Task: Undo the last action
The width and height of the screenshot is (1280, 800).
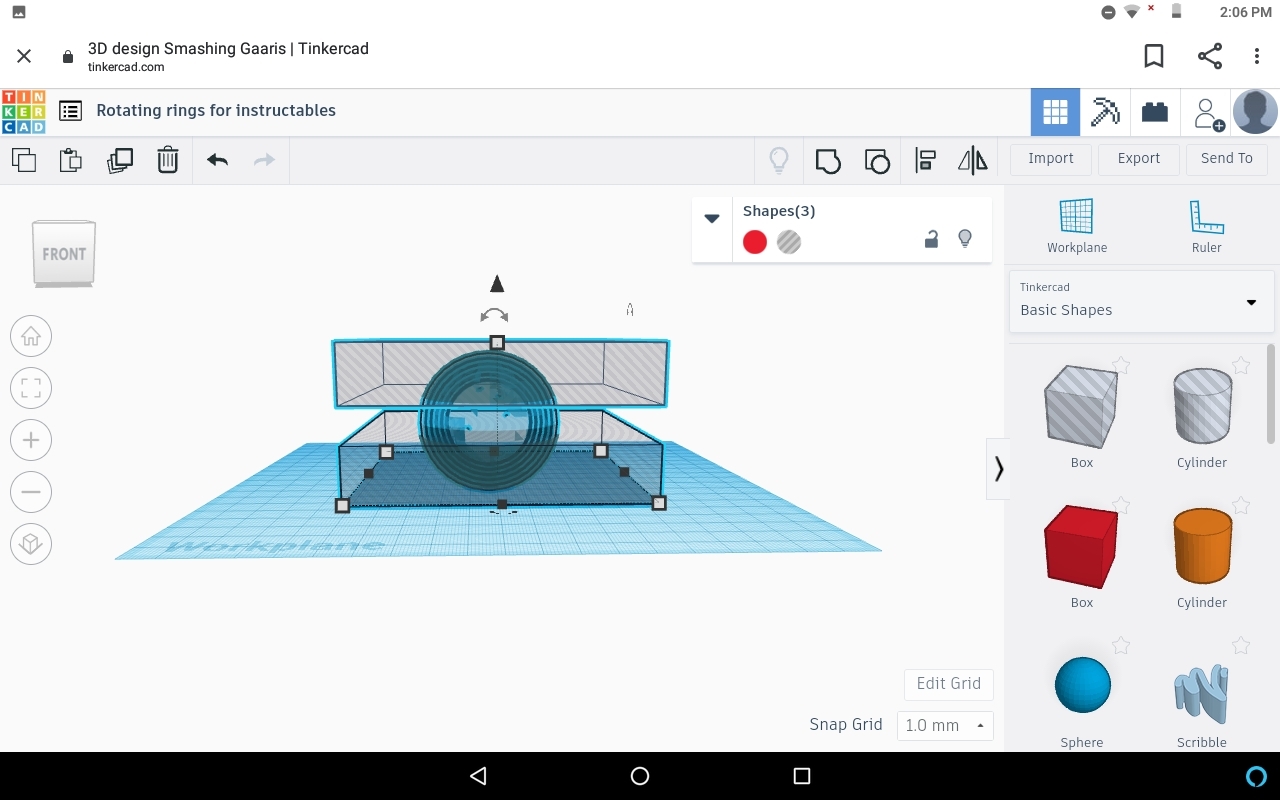Action: (x=217, y=160)
